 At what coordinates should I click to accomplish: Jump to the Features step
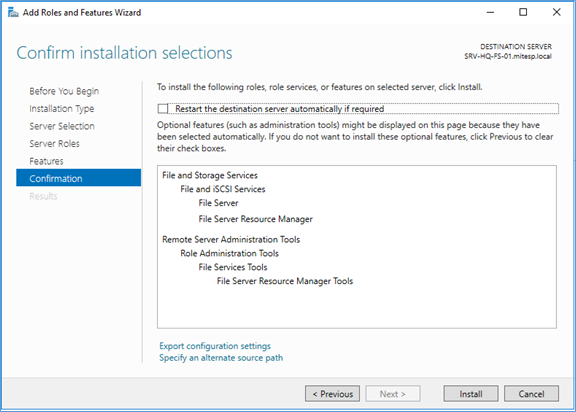[x=46, y=161]
